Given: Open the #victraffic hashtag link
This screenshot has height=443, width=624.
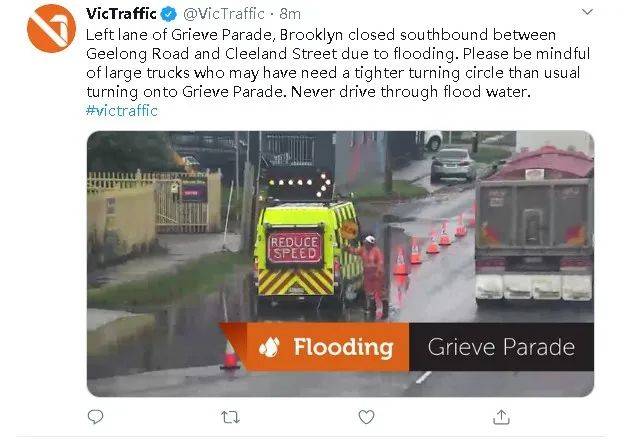Looking at the screenshot, I should [122, 111].
